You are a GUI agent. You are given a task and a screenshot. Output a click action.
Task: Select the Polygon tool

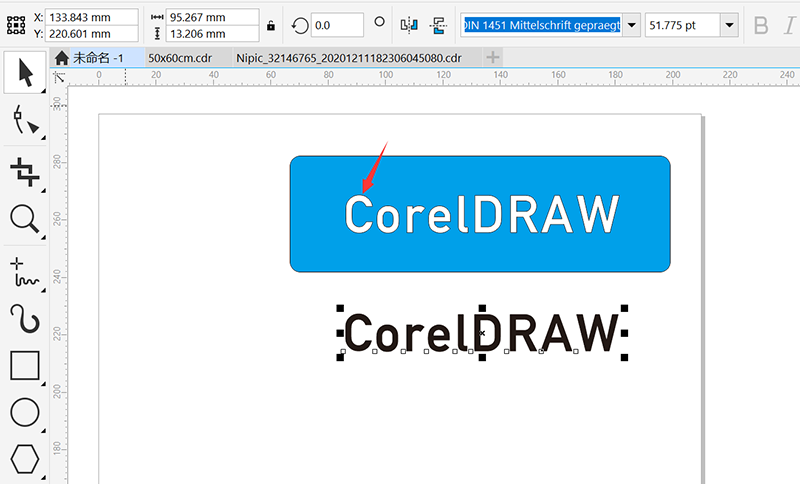tap(25, 458)
